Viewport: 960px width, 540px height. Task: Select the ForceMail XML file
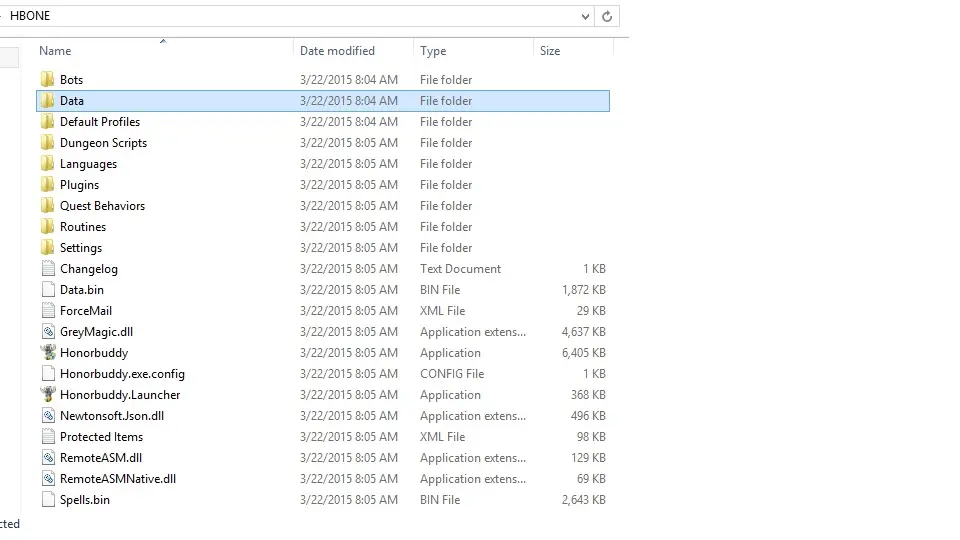(86, 311)
